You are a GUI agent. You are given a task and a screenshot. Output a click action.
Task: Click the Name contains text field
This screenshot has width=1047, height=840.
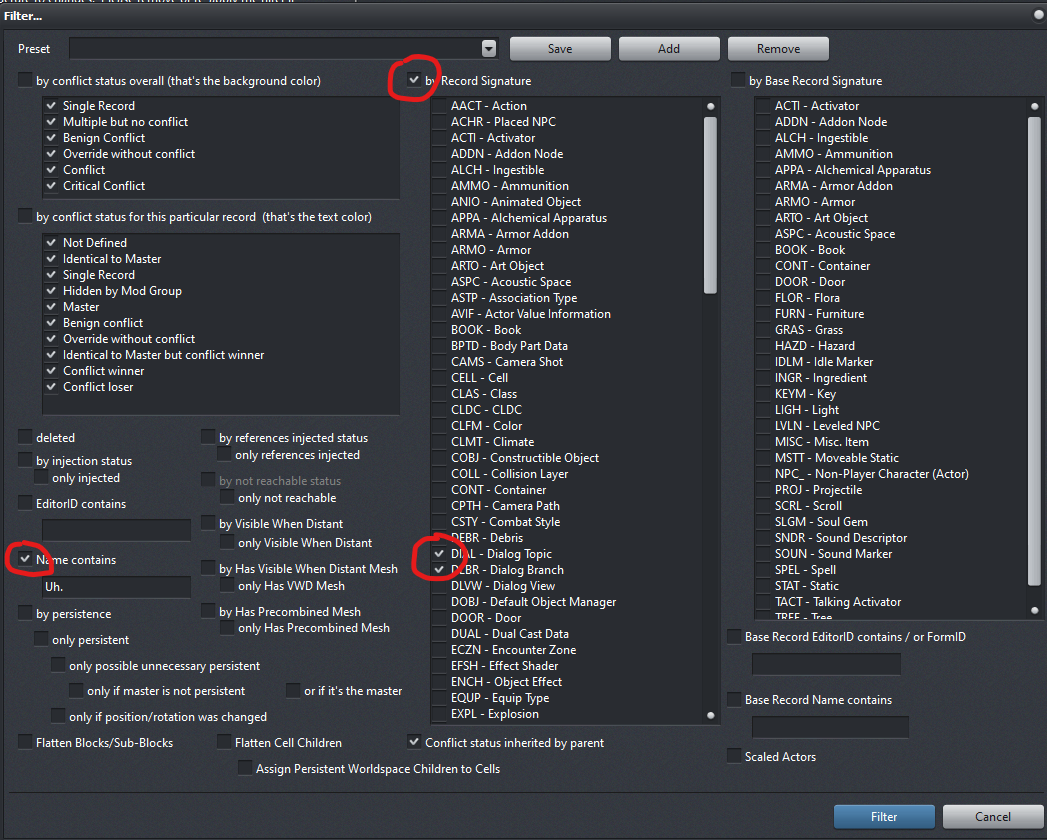[116, 587]
